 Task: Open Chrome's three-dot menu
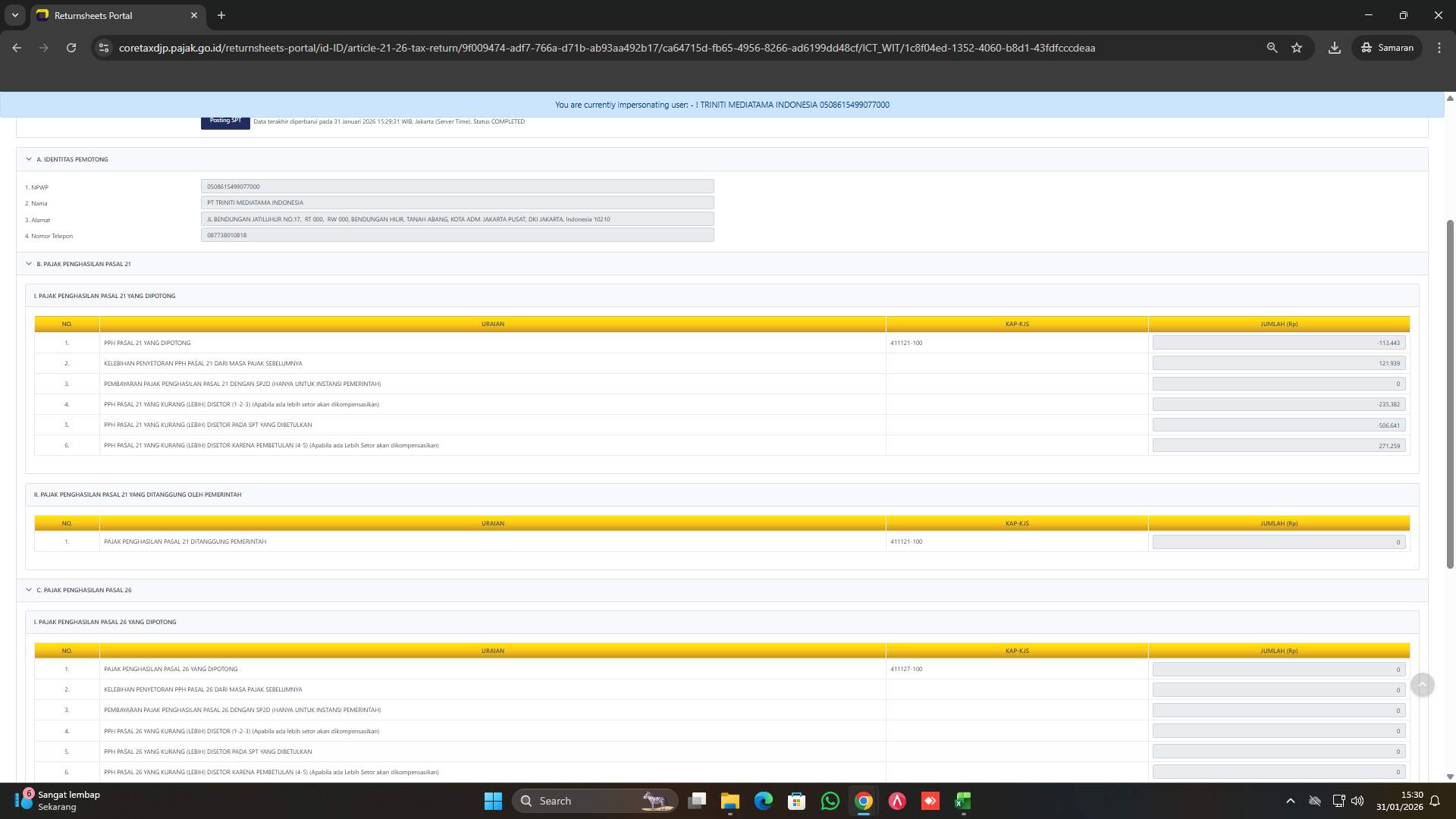(x=1439, y=47)
